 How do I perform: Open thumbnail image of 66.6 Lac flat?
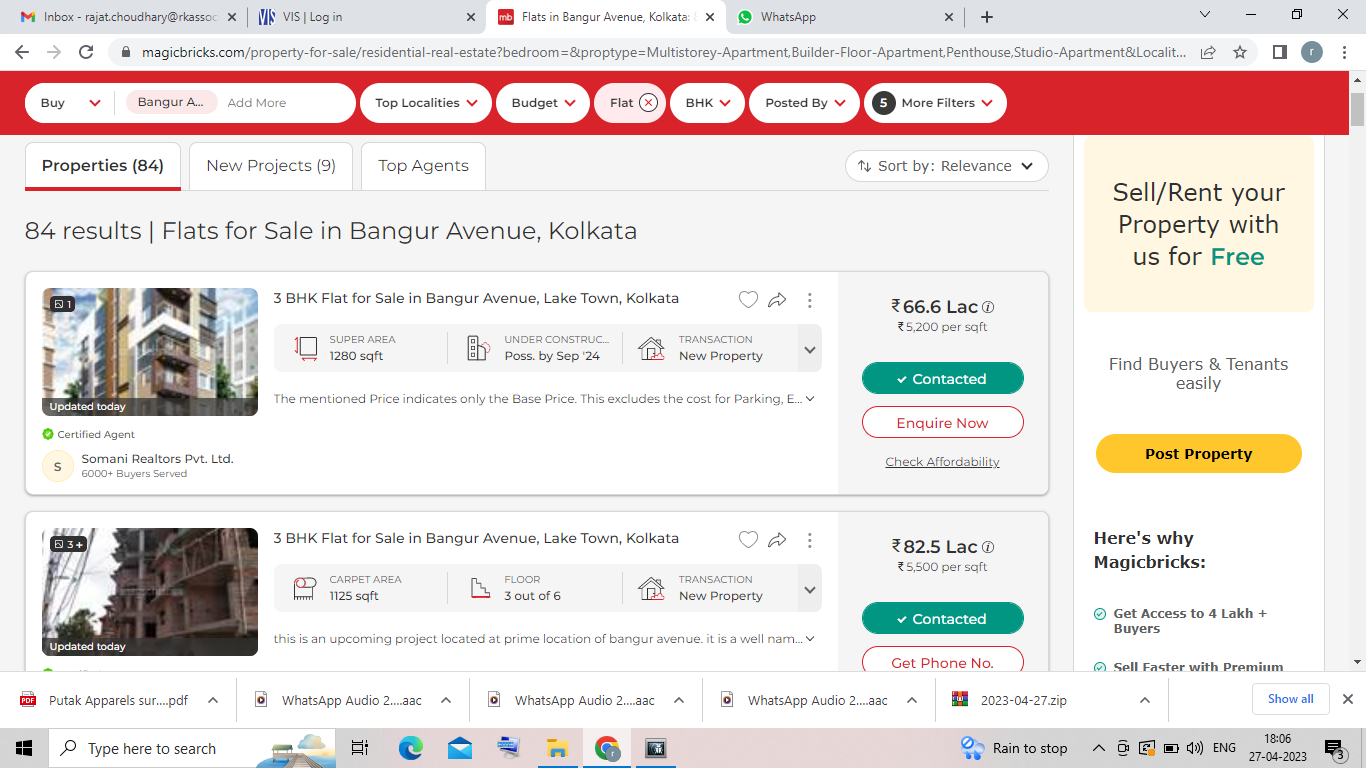[150, 352]
